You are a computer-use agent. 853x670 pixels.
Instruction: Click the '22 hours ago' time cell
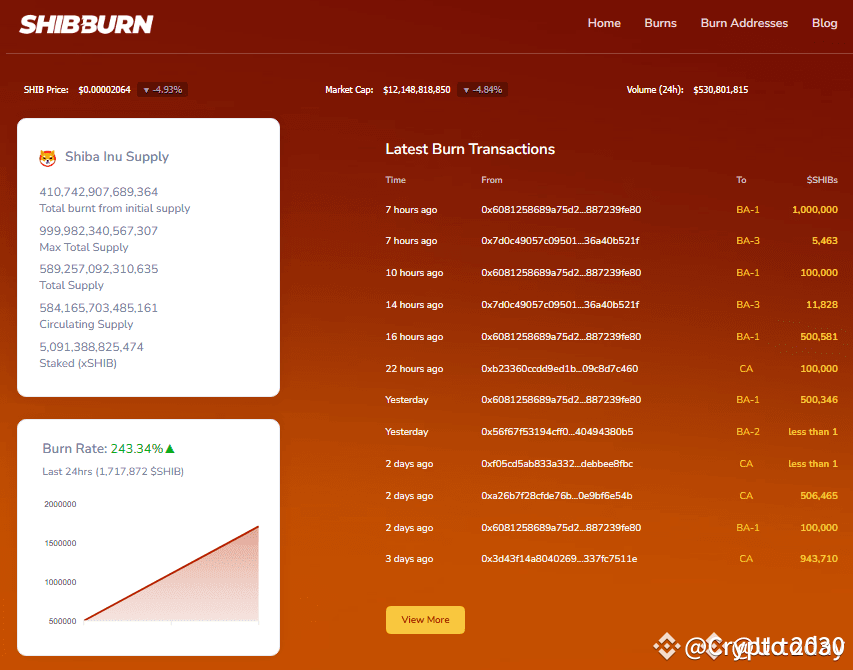pyautogui.click(x=414, y=369)
